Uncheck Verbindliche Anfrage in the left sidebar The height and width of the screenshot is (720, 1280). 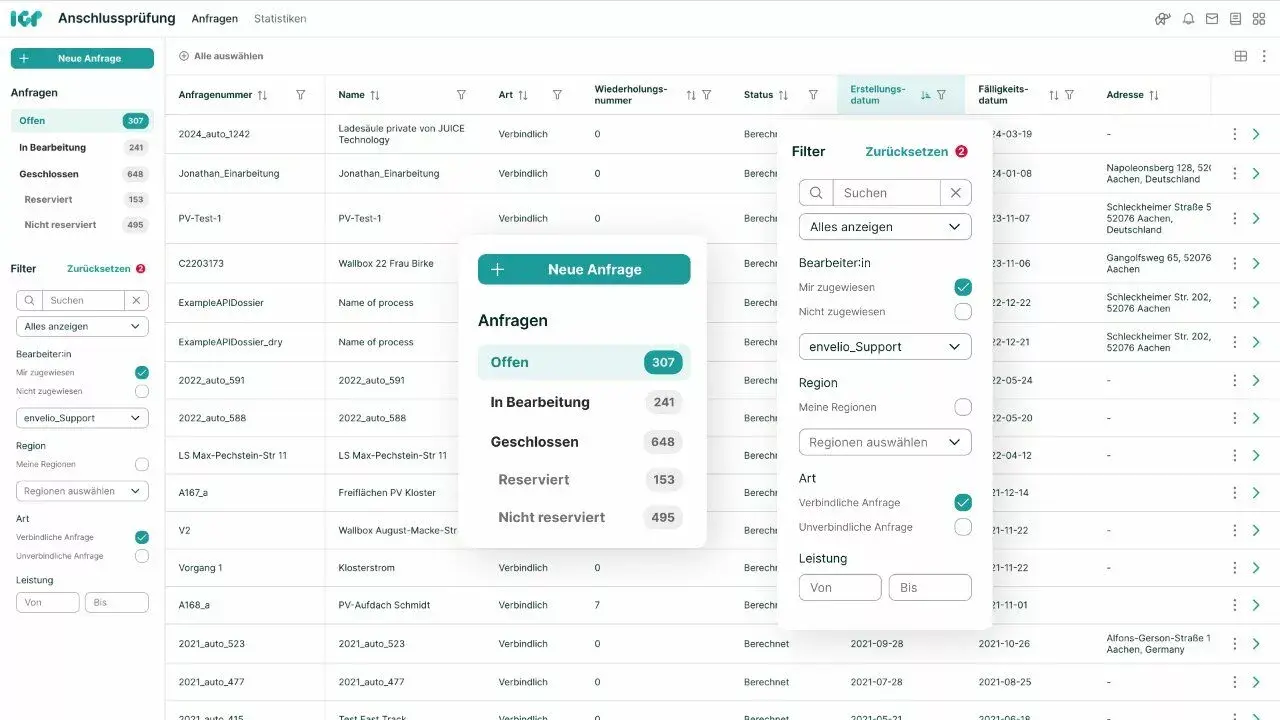pos(142,537)
